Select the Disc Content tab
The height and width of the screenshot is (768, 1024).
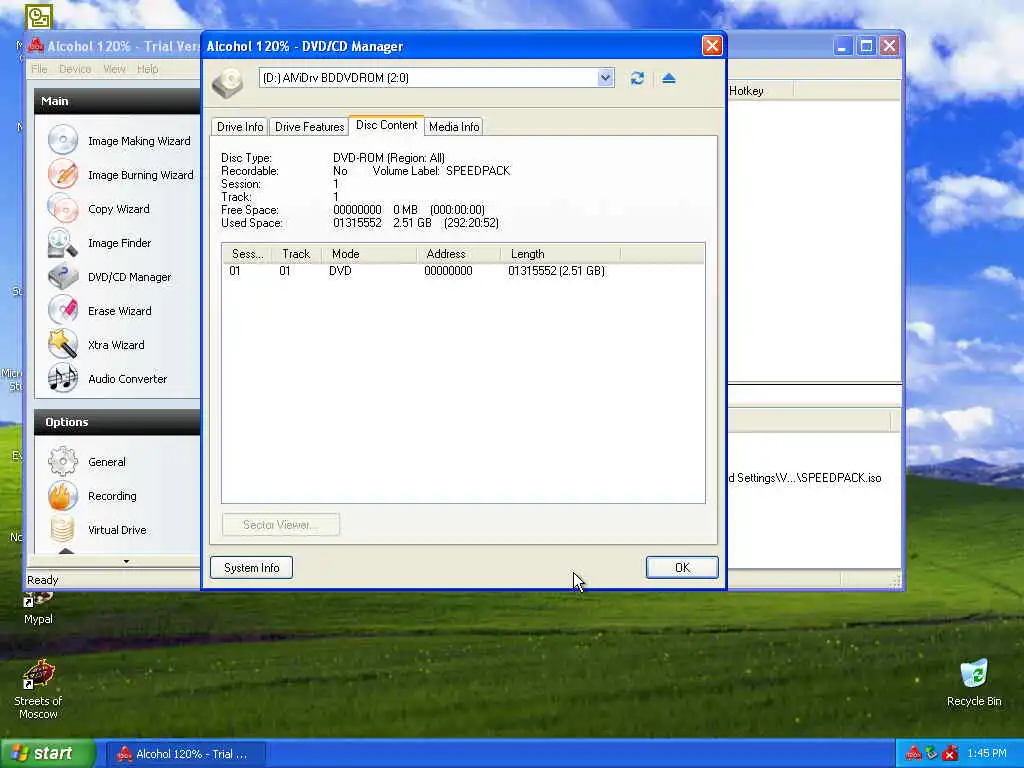coord(386,125)
